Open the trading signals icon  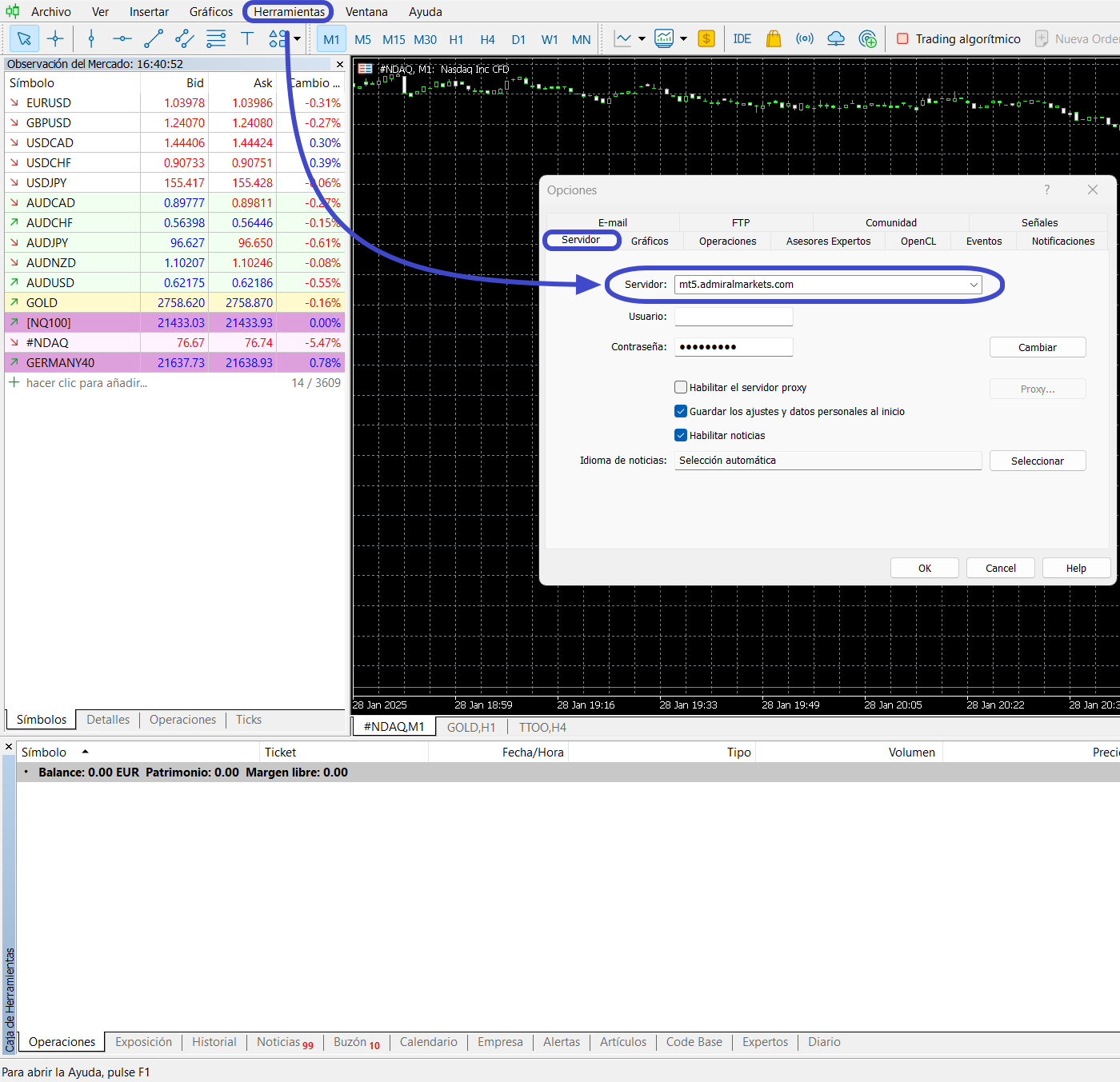(805, 38)
